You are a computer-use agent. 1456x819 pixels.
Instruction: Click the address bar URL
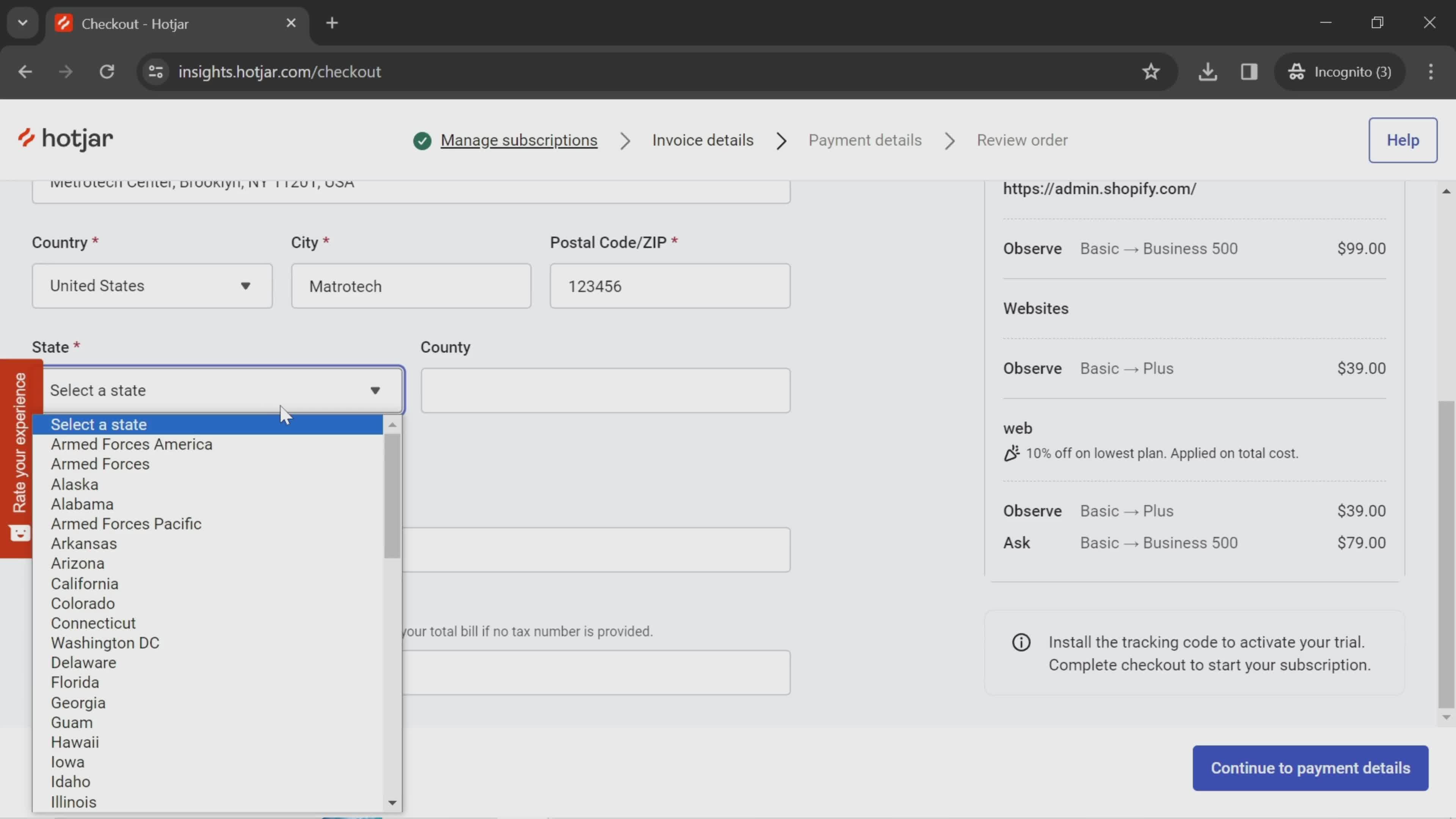click(279, 72)
